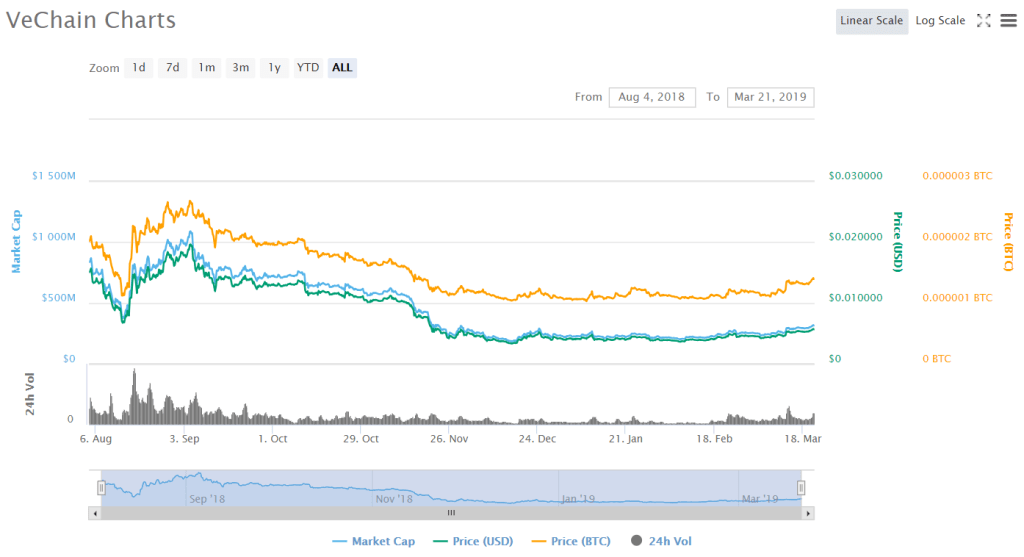The image size is (1024, 557).
Task: Set zoom to 1m
Action: click(206, 68)
